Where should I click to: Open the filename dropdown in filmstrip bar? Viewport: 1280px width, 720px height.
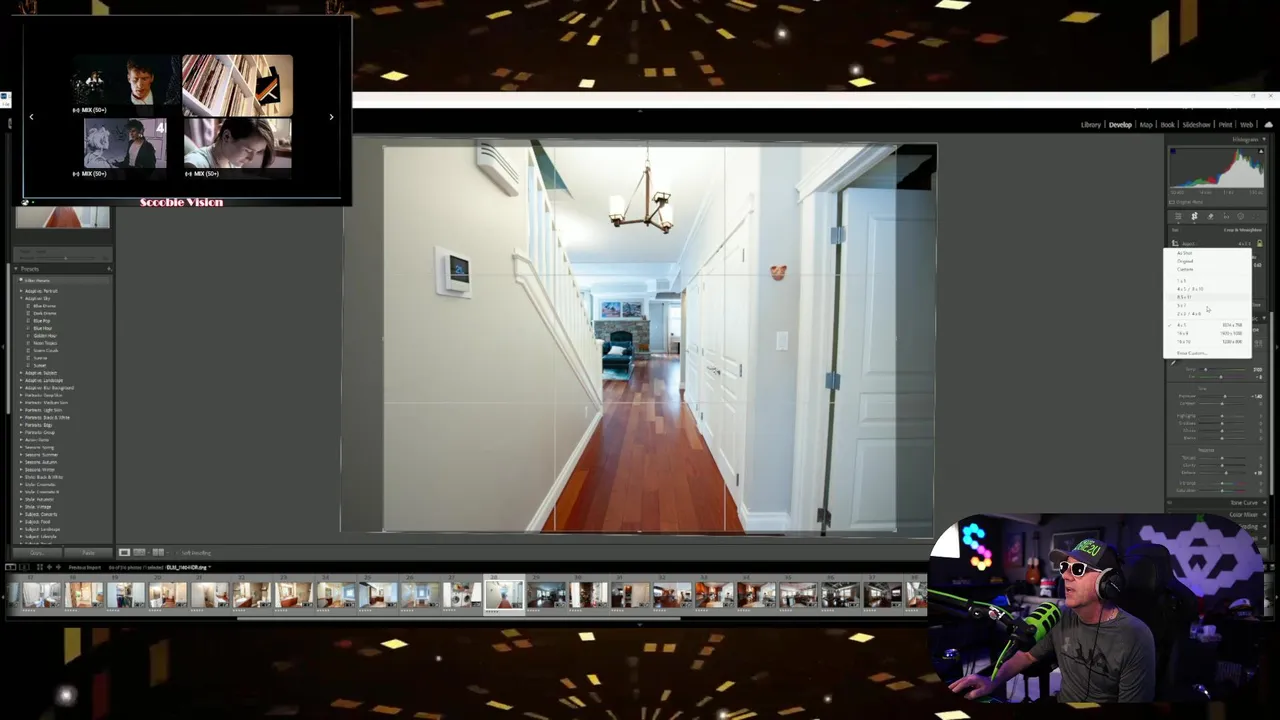(209, 567)
